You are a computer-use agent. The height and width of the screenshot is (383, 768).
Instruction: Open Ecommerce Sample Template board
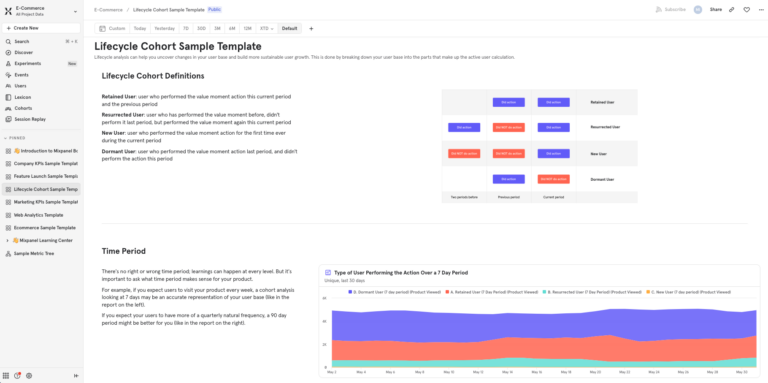(x=41, y=228)
